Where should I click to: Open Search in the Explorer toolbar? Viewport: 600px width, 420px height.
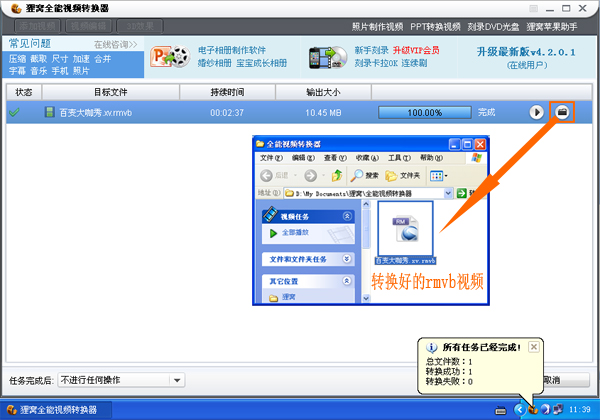(364, 176)
